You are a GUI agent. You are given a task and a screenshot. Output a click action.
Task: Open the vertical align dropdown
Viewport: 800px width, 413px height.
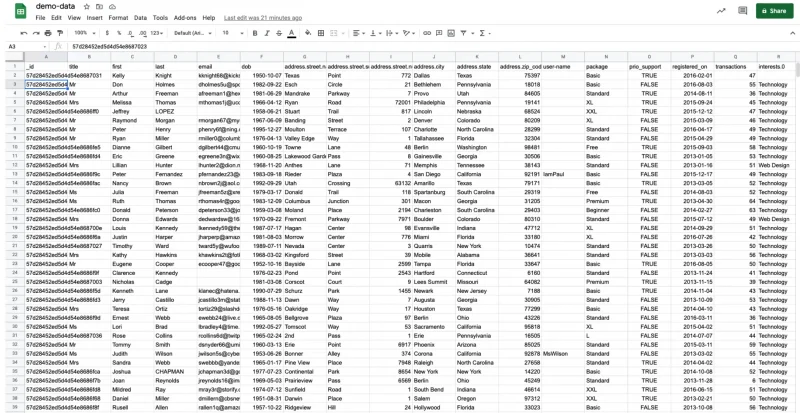(x=375, y=33)
